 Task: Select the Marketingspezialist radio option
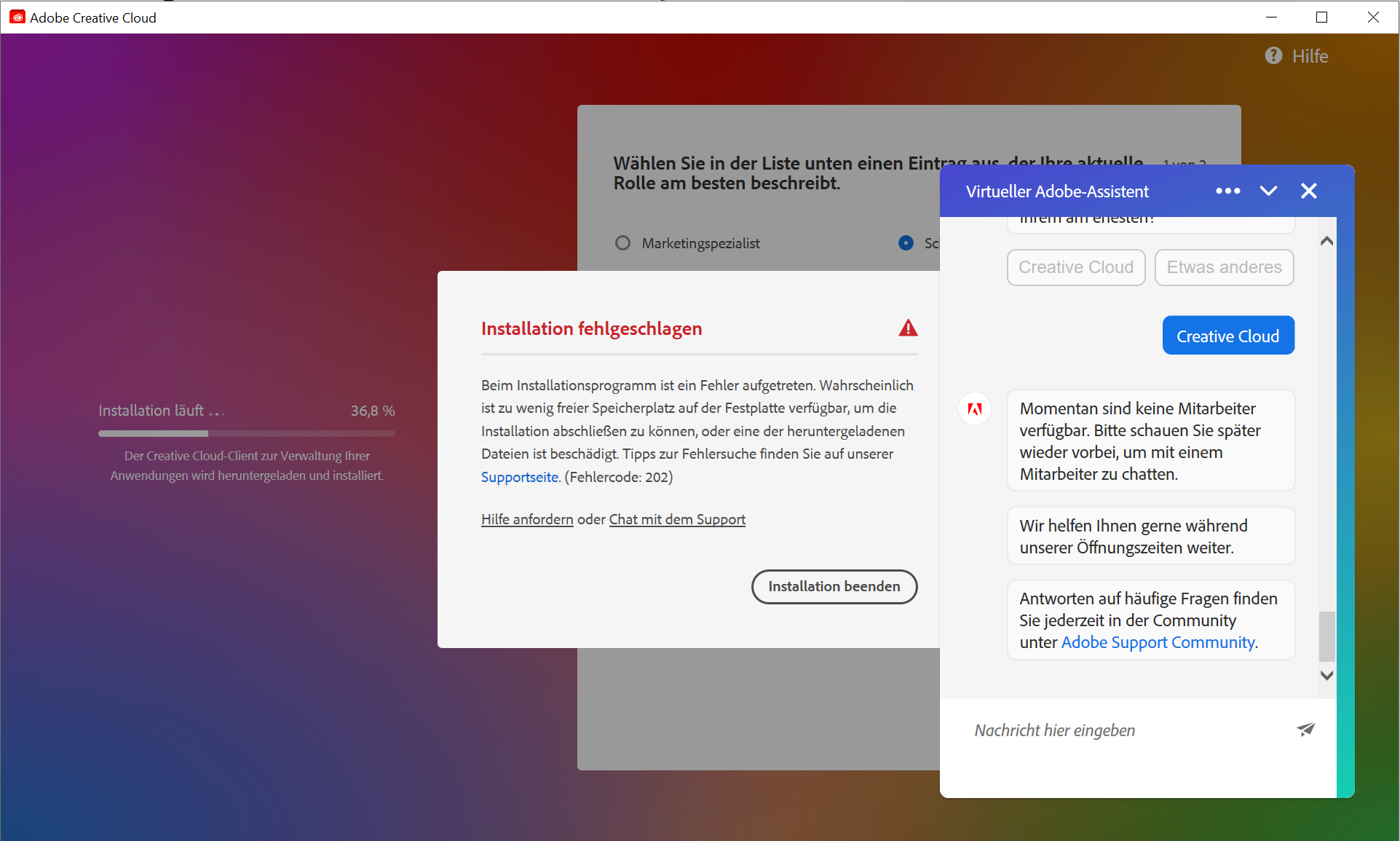[622, 243]
